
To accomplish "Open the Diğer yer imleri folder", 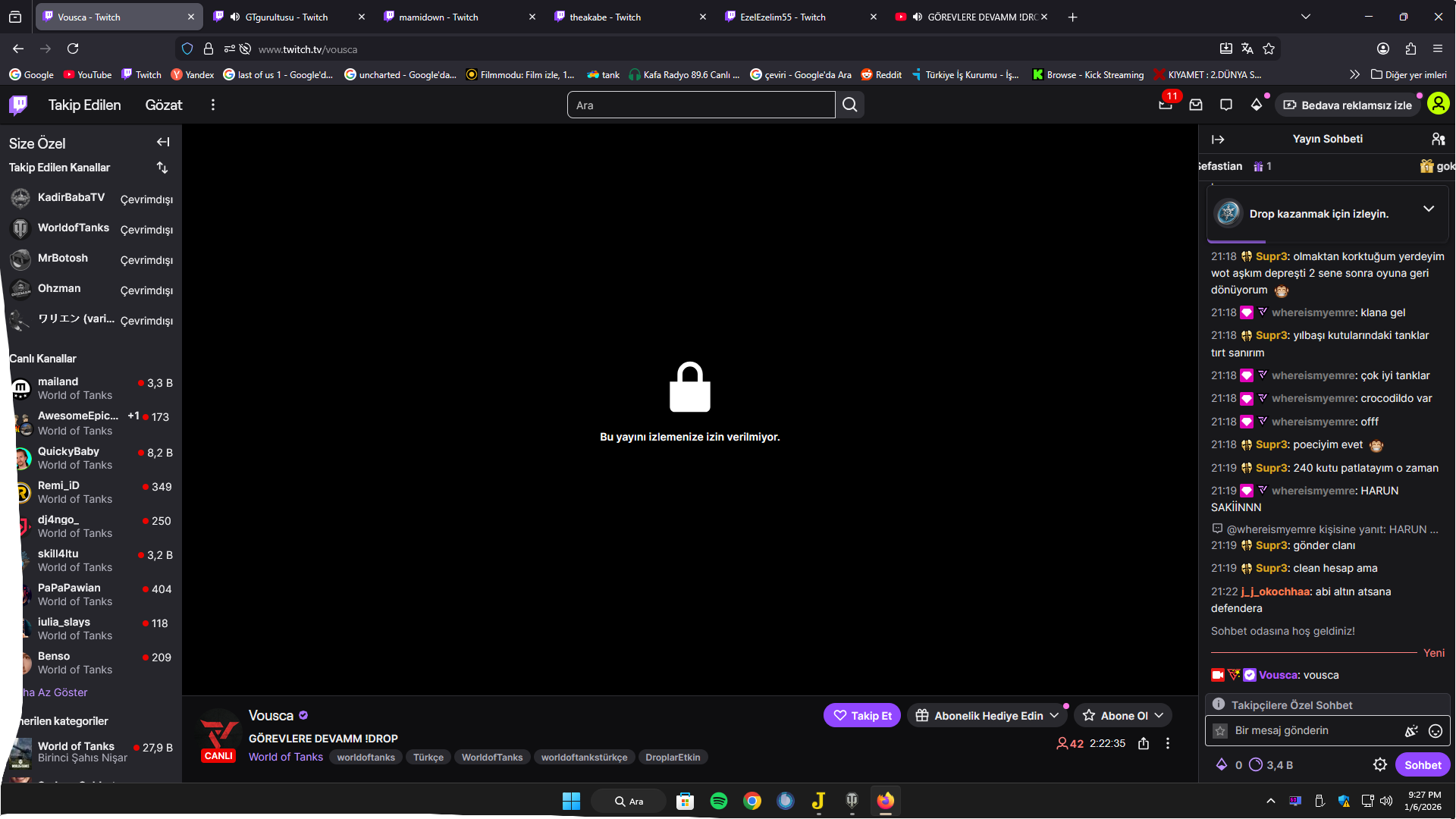I will (x=1409, y=74).
